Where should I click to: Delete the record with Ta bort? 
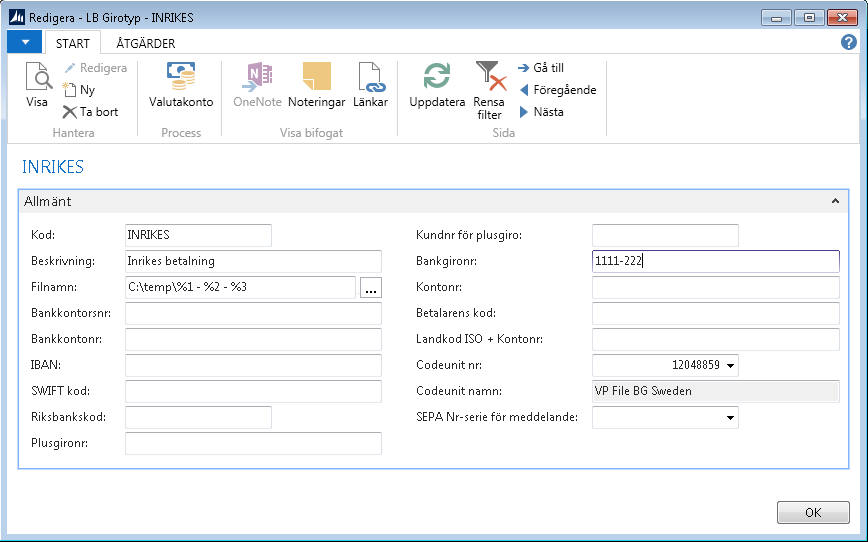(x=91, y=112)
